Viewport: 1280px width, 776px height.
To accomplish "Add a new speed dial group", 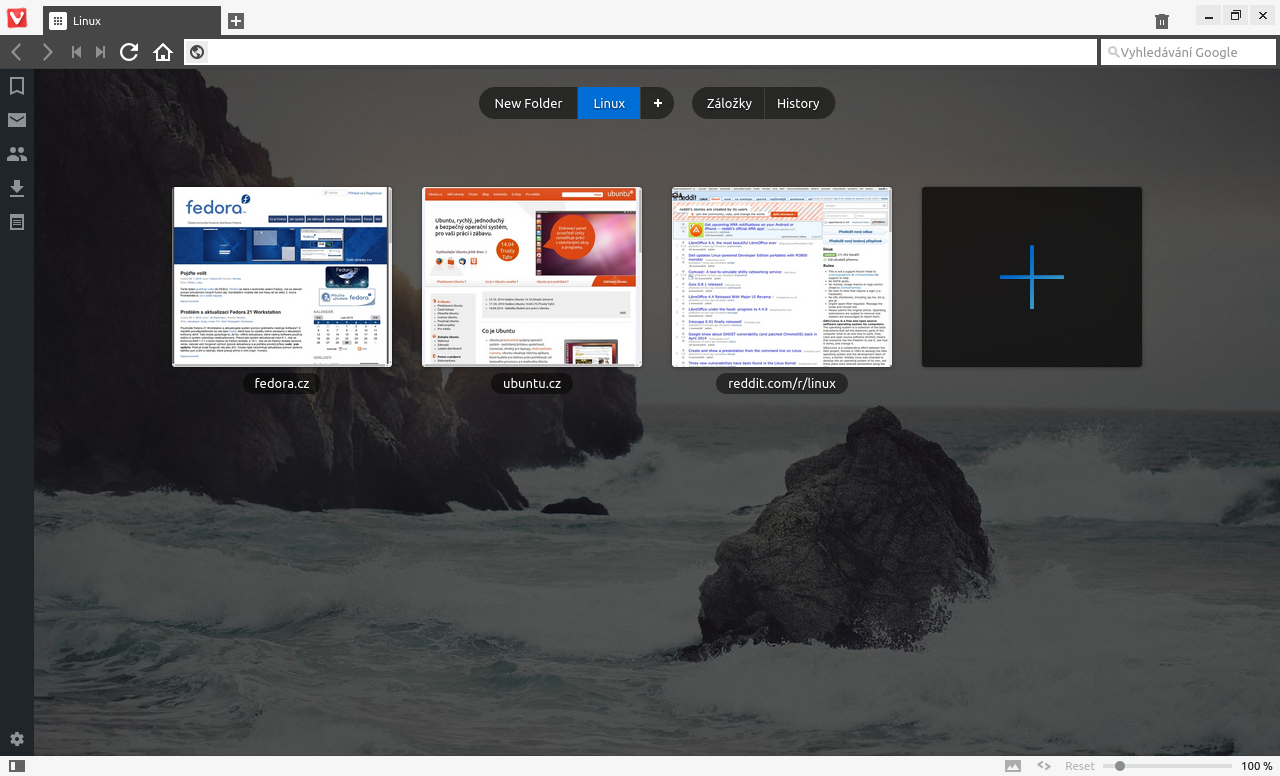I will point(657,103).
